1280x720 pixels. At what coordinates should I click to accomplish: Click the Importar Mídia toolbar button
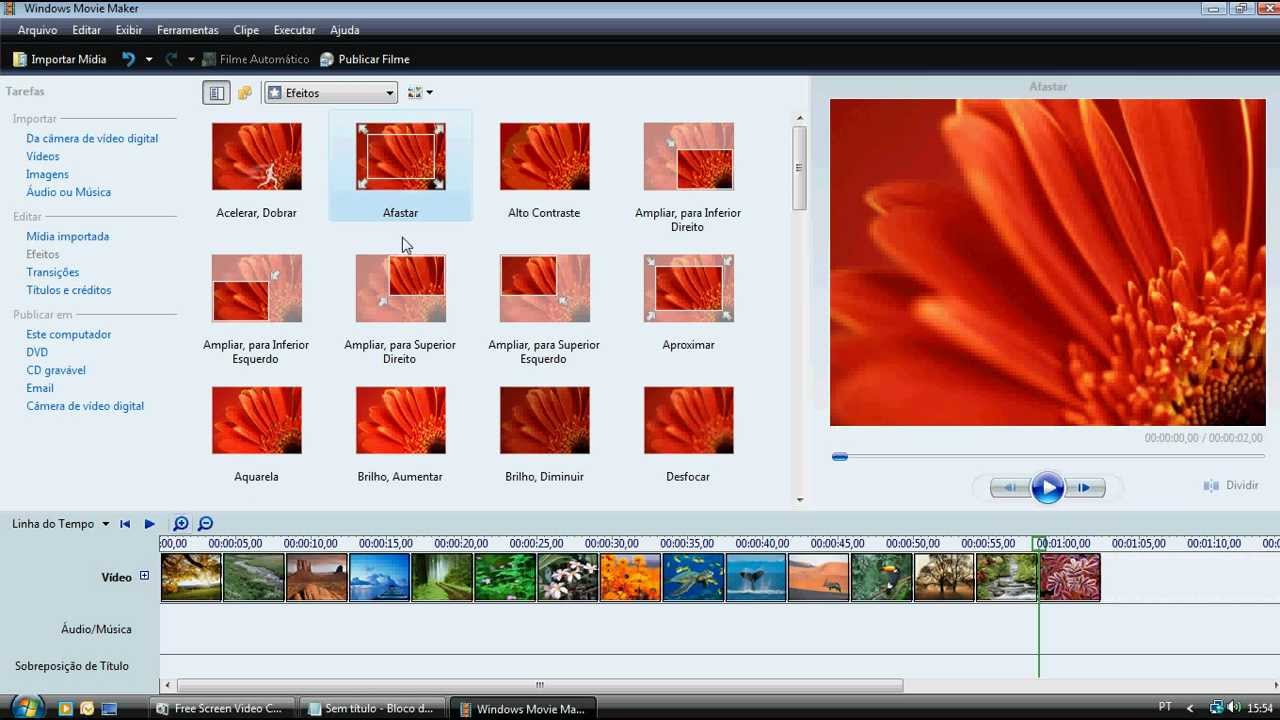[59, 59]
